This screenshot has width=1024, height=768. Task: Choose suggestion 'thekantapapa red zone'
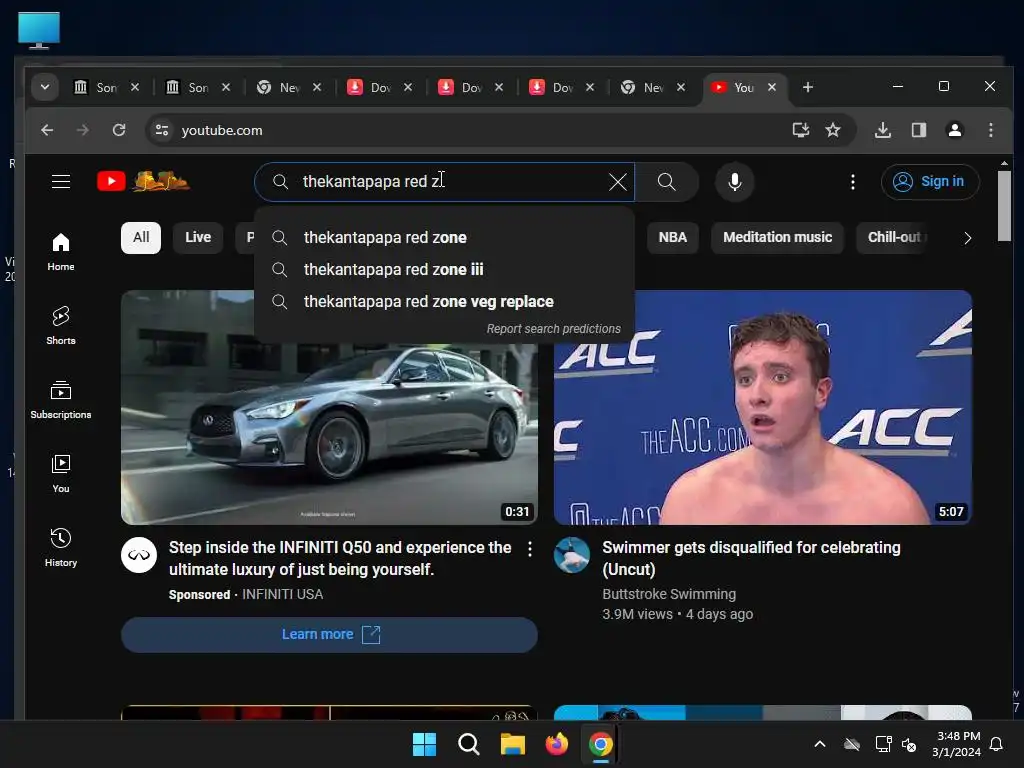click(x=444, y=238)
